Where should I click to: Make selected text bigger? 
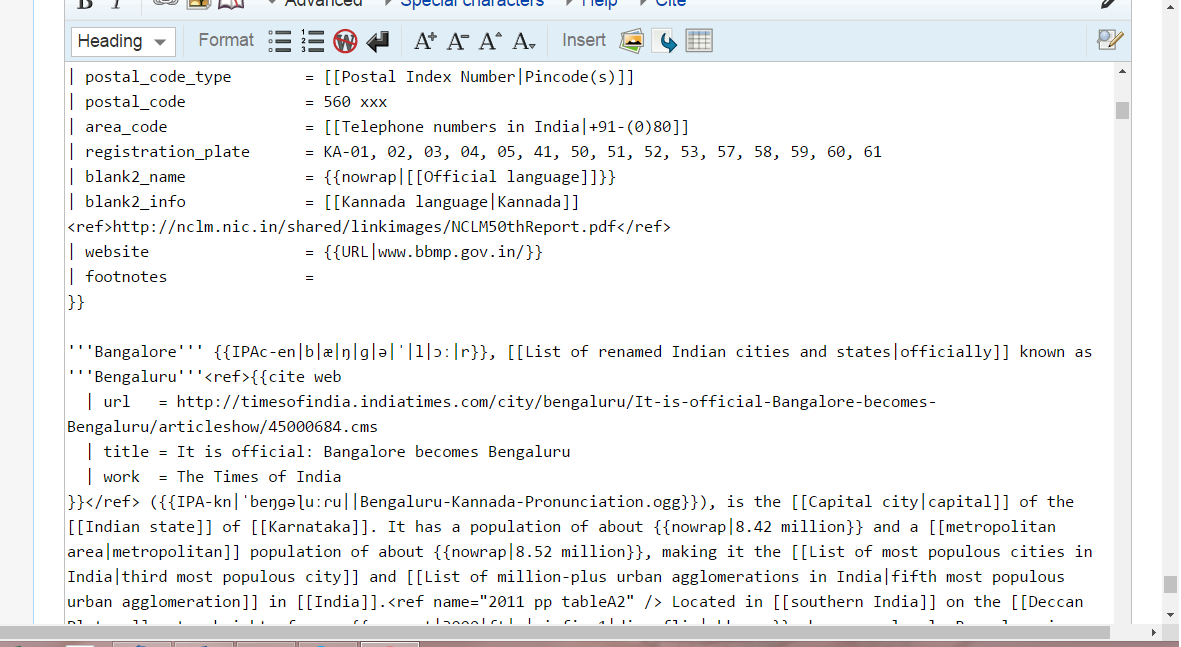(425, 41)
